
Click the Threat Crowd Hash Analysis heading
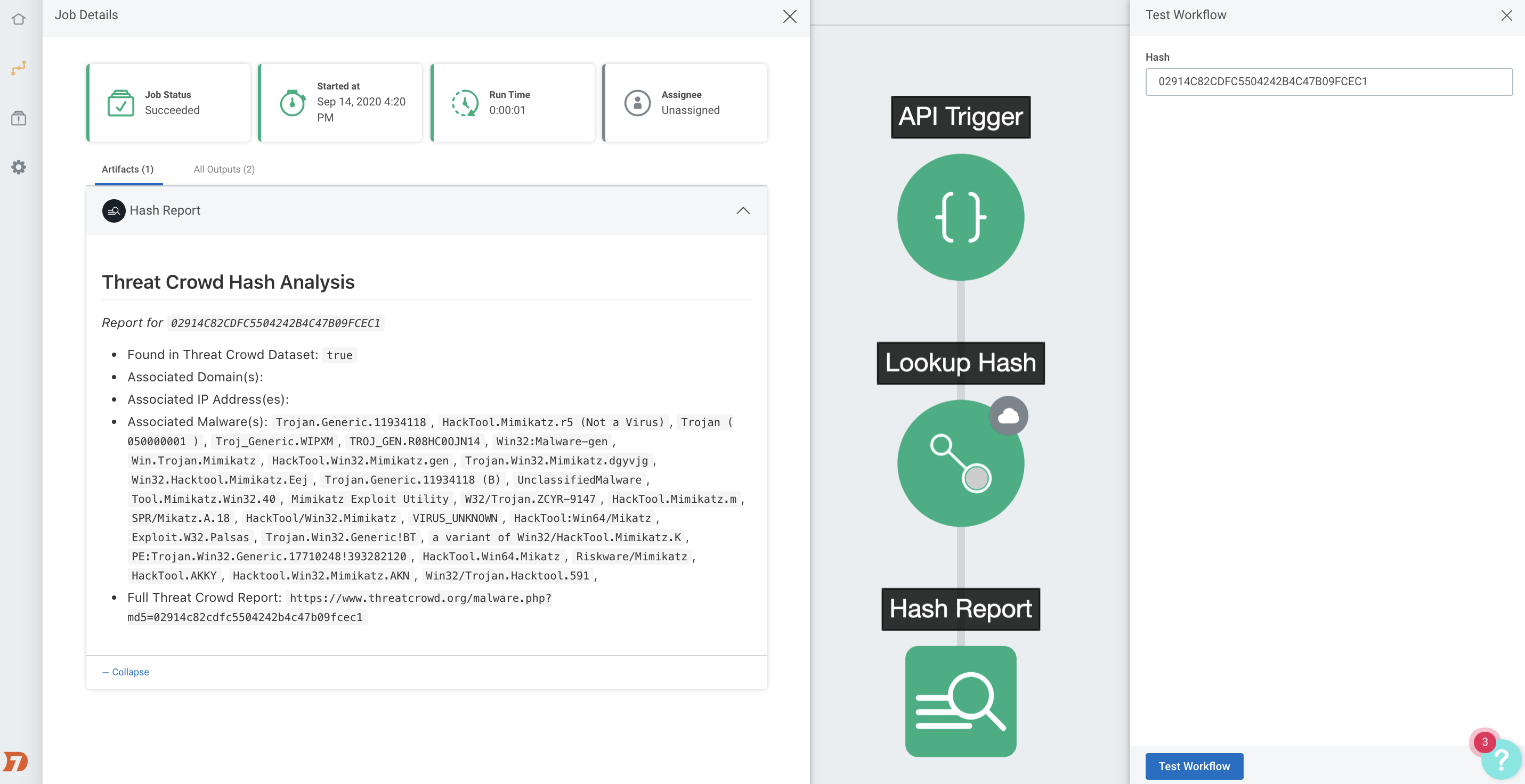coord(228,282)
